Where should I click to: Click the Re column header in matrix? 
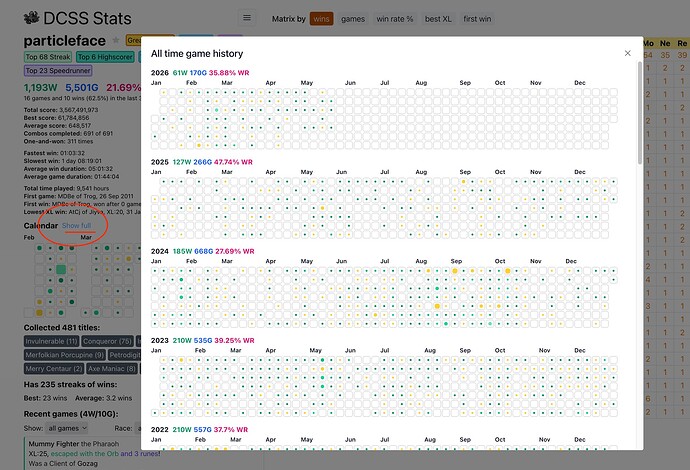click(x=682, y=43)
